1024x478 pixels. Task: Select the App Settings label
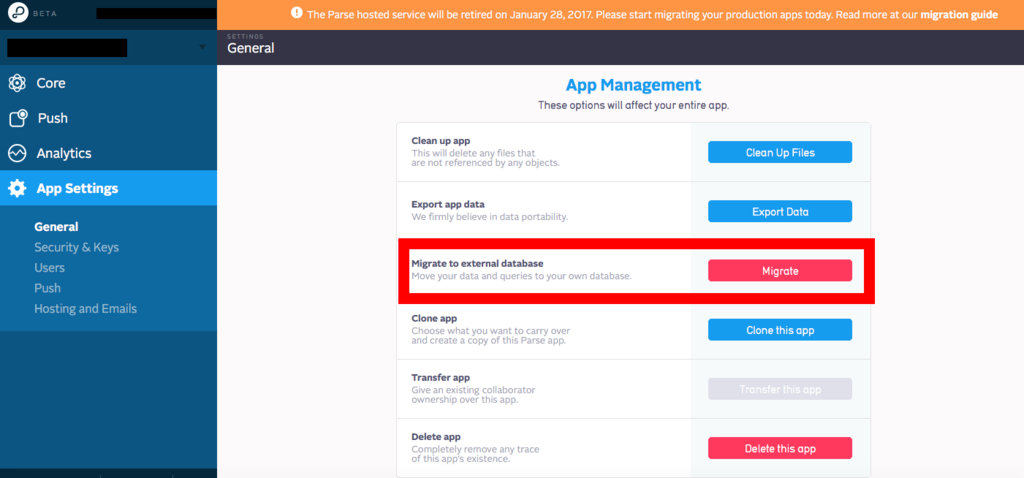tap(77, 189)
